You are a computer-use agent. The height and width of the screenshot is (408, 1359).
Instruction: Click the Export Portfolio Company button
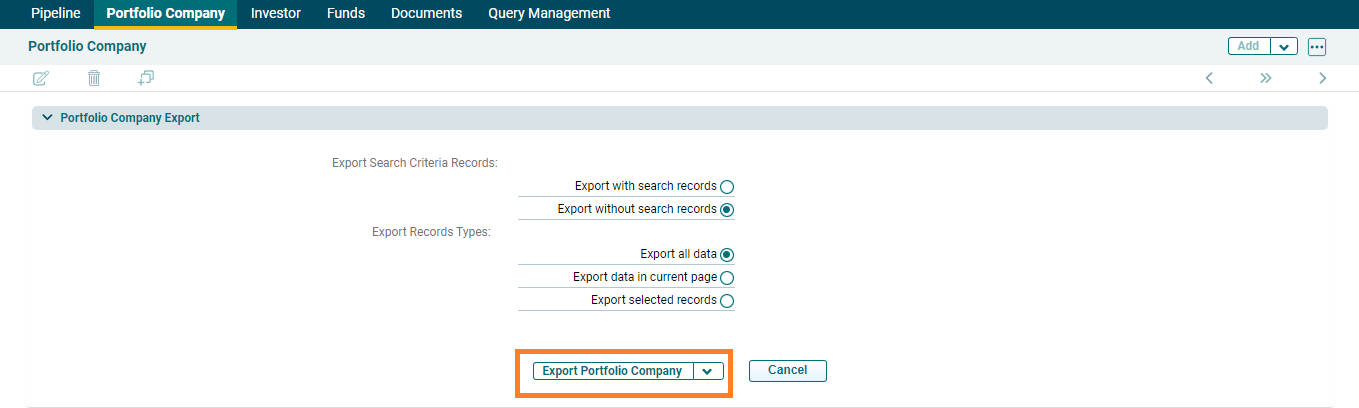pos(612,371)
